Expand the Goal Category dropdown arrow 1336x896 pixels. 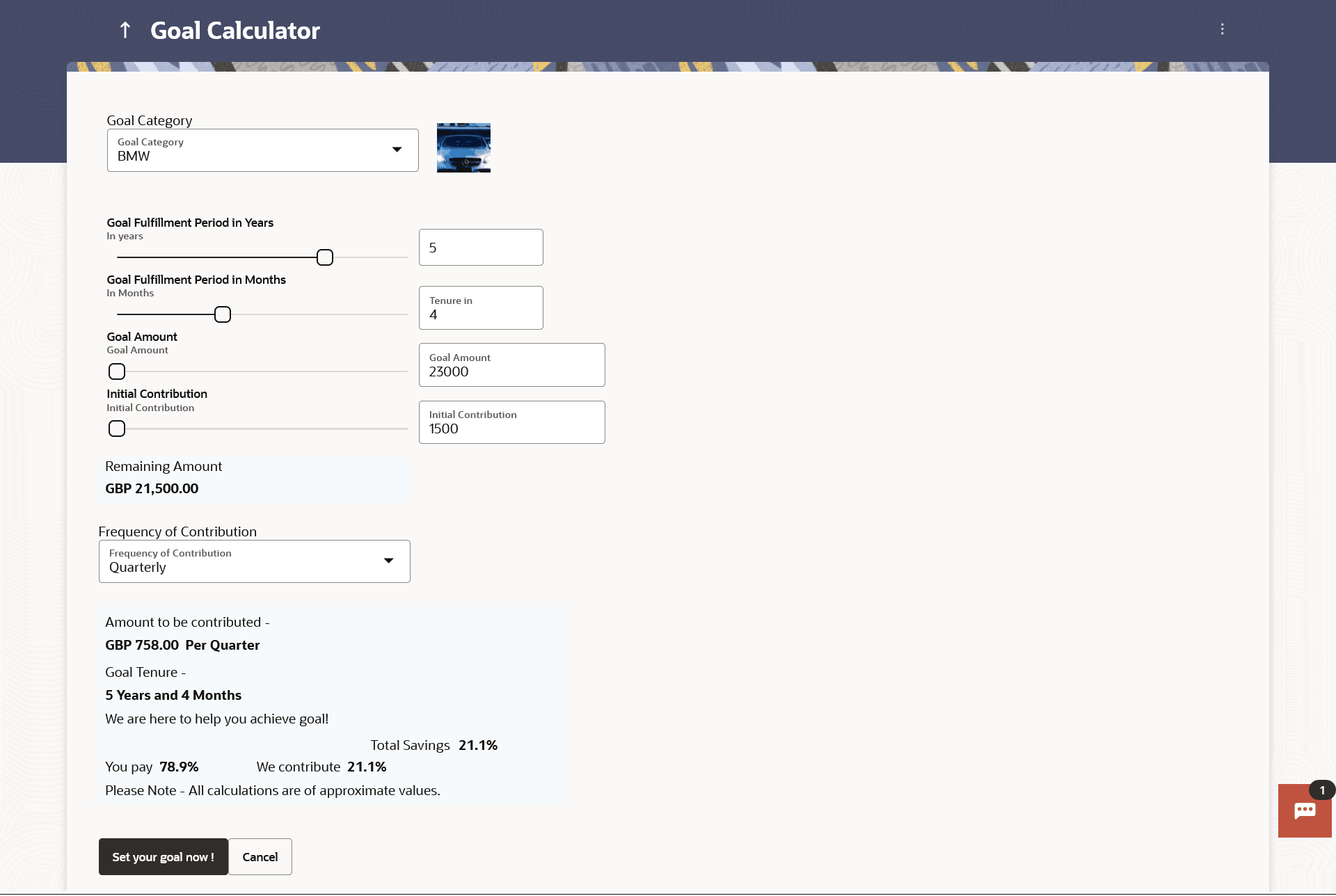point(397,150)
